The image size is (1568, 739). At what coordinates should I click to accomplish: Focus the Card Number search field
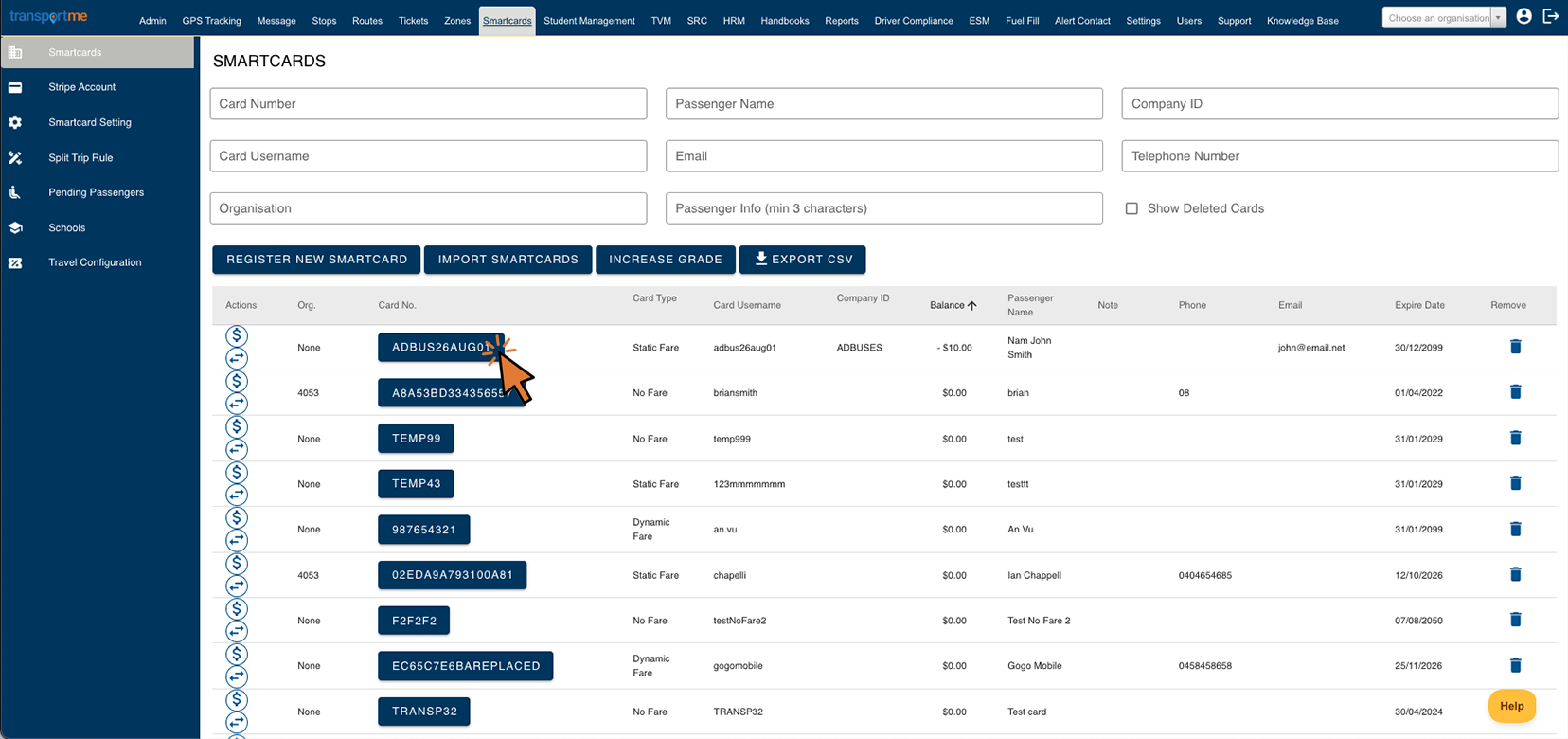click(x=428, y=104)
